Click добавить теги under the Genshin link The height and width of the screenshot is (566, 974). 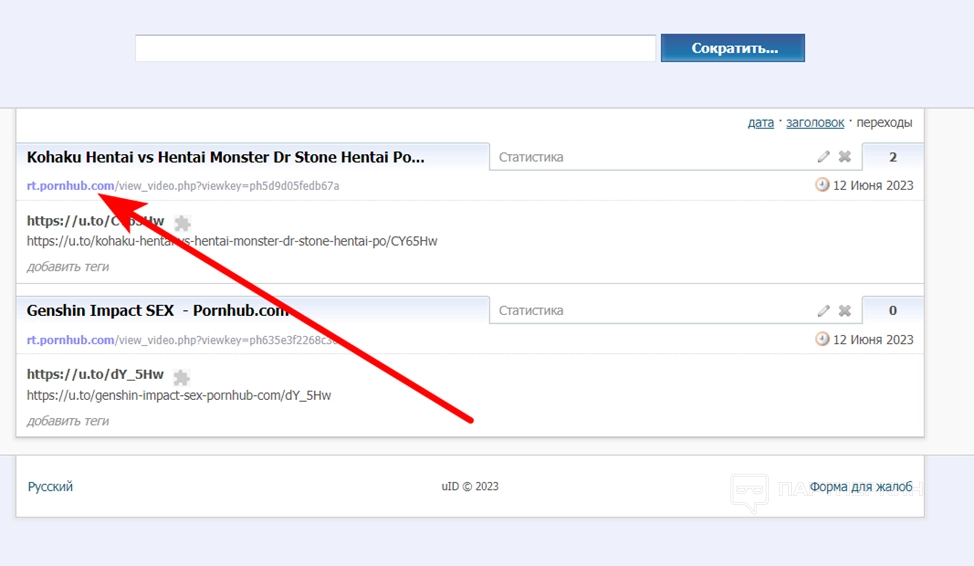pos(68,421)
